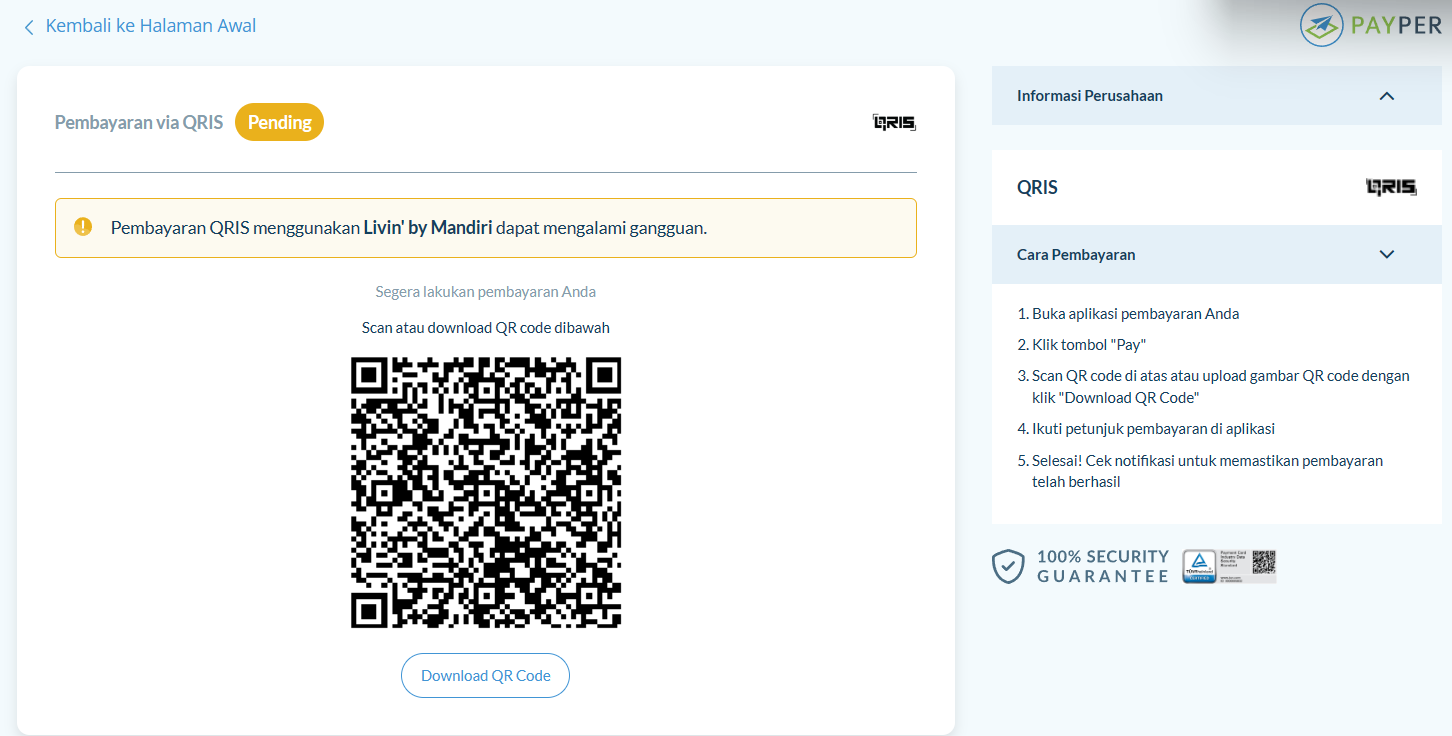Click the yellow warning exclamation icon
The image size is (1452, 736).
(83, 227)
